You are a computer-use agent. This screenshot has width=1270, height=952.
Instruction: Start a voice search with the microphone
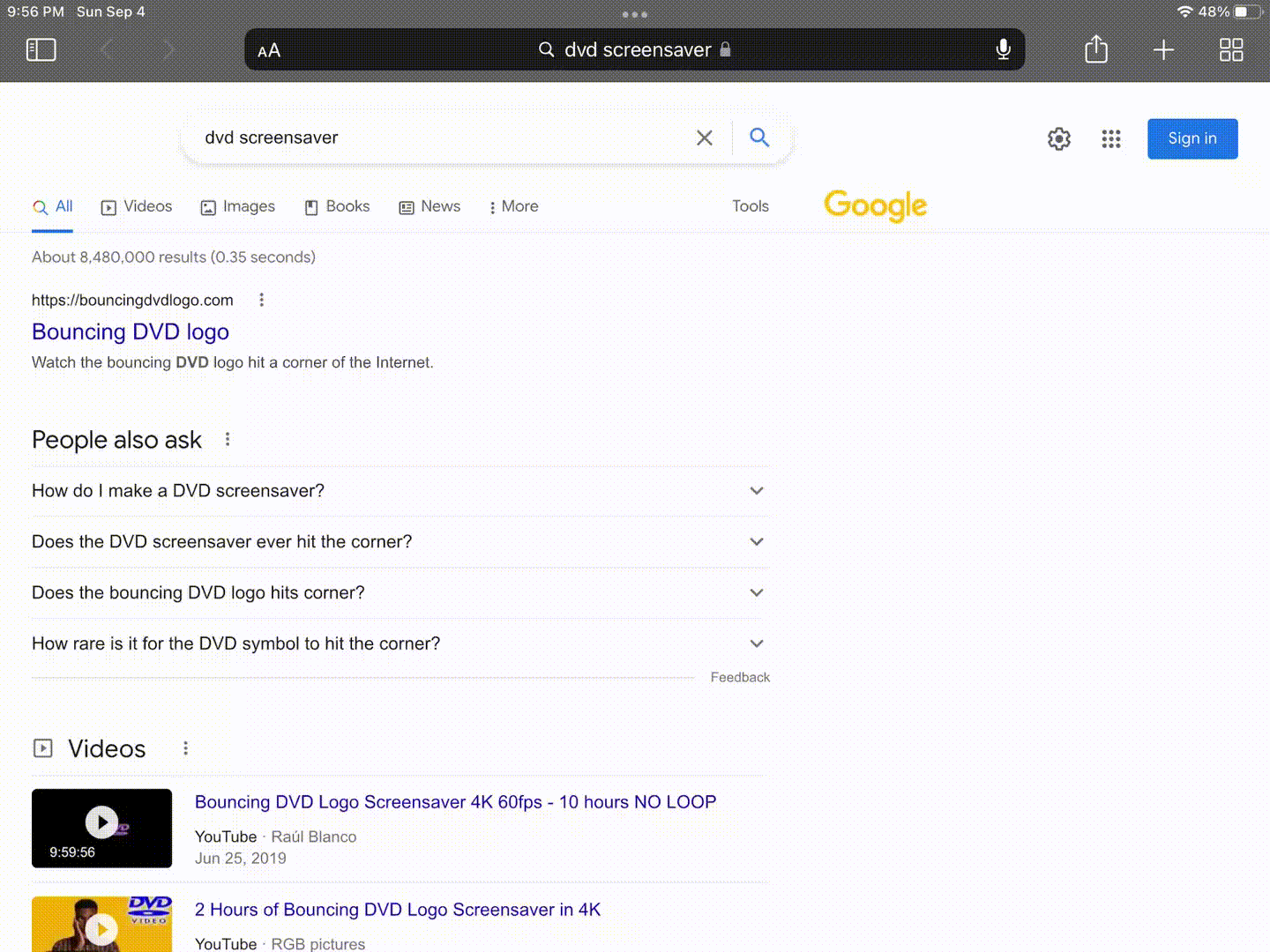(759, 138)
